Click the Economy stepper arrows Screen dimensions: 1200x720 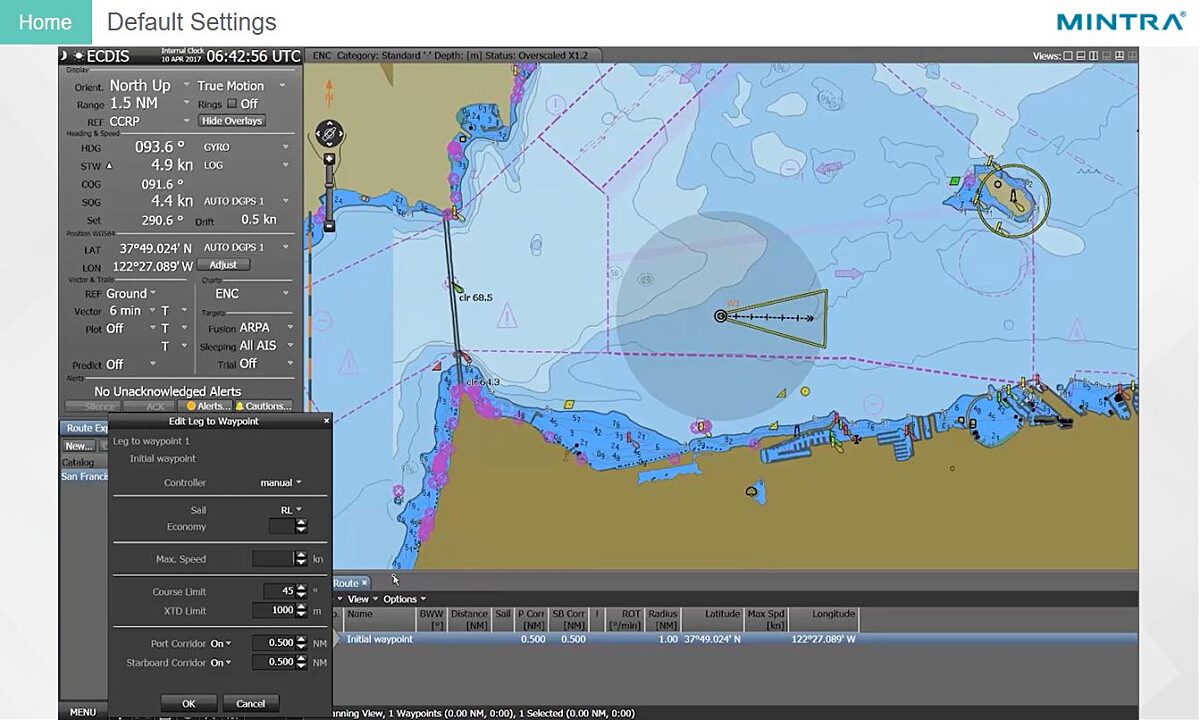point(301,526)
